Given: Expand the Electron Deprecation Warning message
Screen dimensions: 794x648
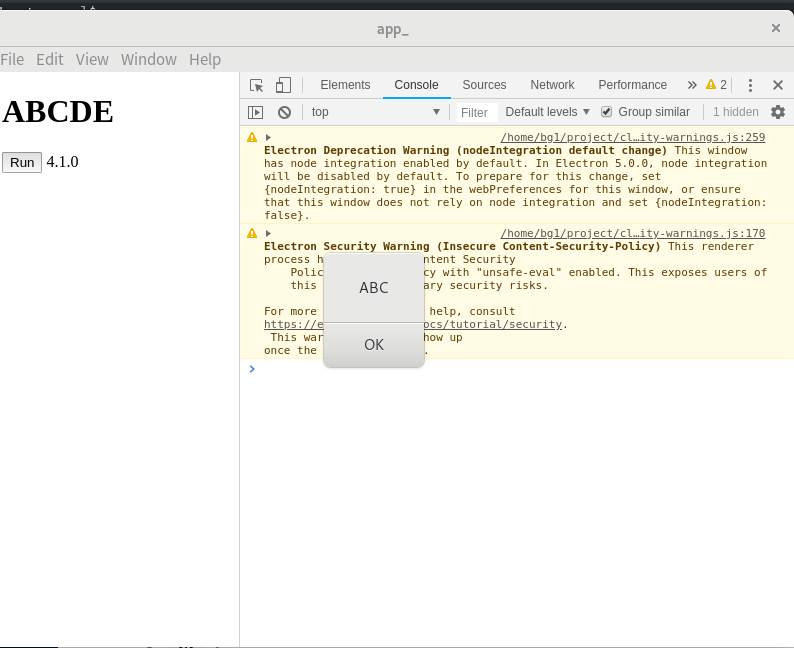Looking at the screenshot, I should pos(268,137).
